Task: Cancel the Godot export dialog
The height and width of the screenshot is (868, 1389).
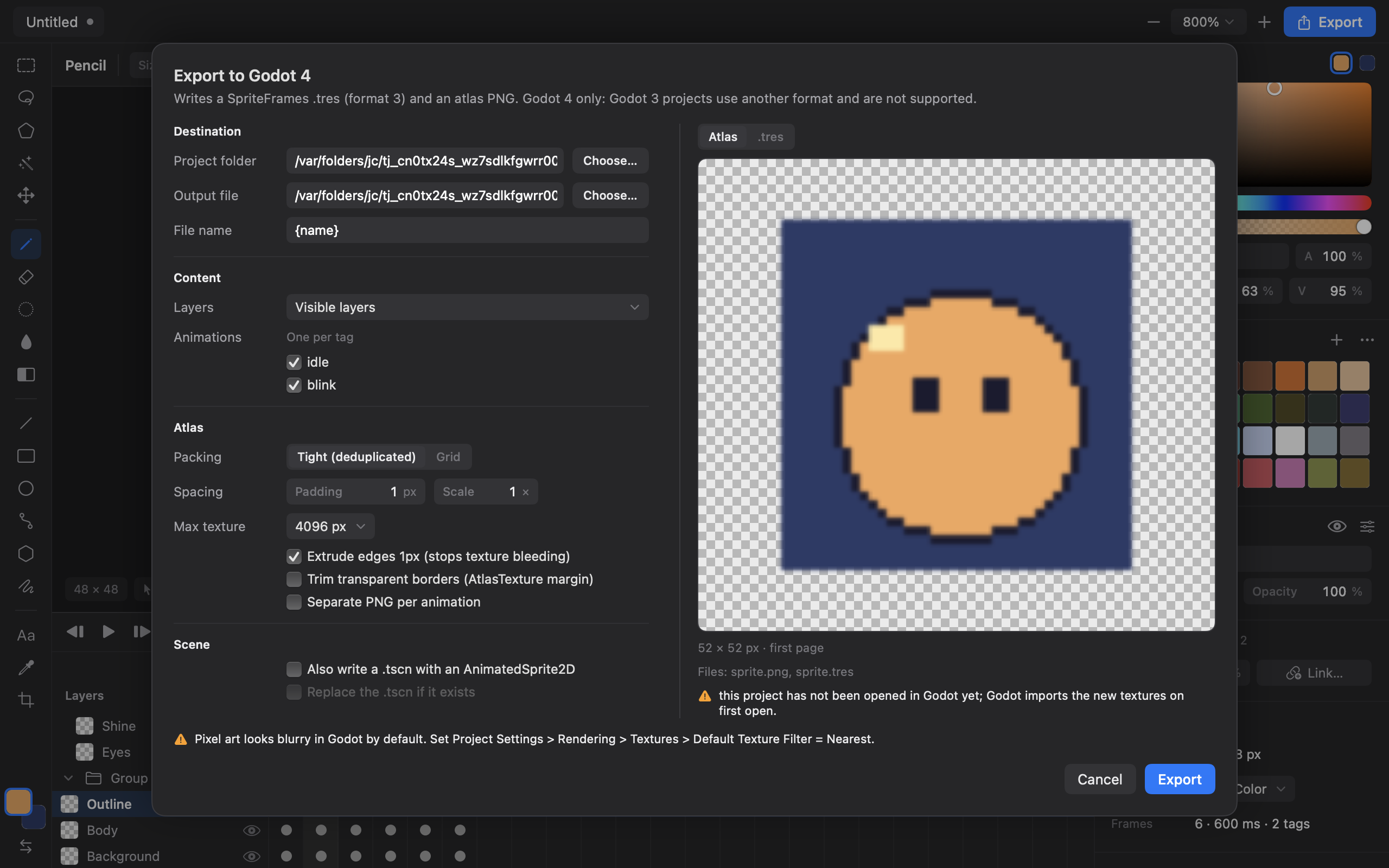Action: coord(1099,779)
